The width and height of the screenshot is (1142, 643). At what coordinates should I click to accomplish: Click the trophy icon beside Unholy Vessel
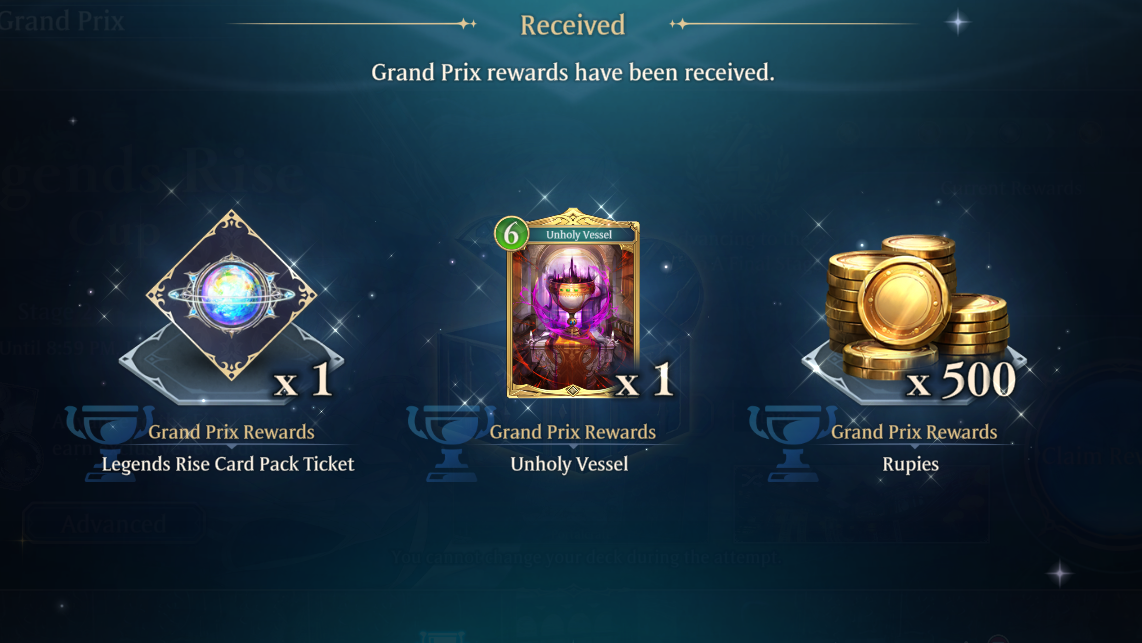pyautogui.click(x=452, y=443)
